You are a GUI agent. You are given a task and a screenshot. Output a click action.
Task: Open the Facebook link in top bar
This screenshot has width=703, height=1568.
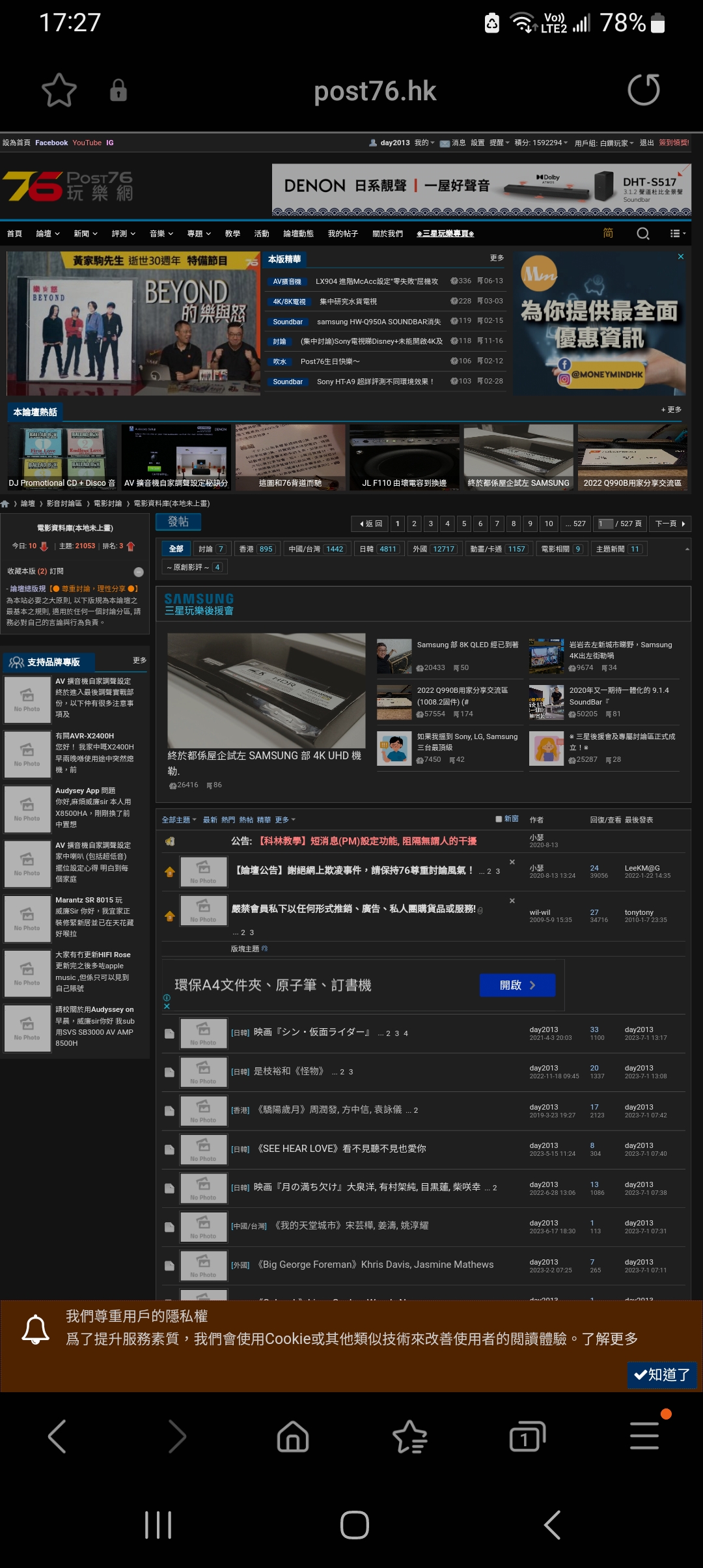pos(51,143)
